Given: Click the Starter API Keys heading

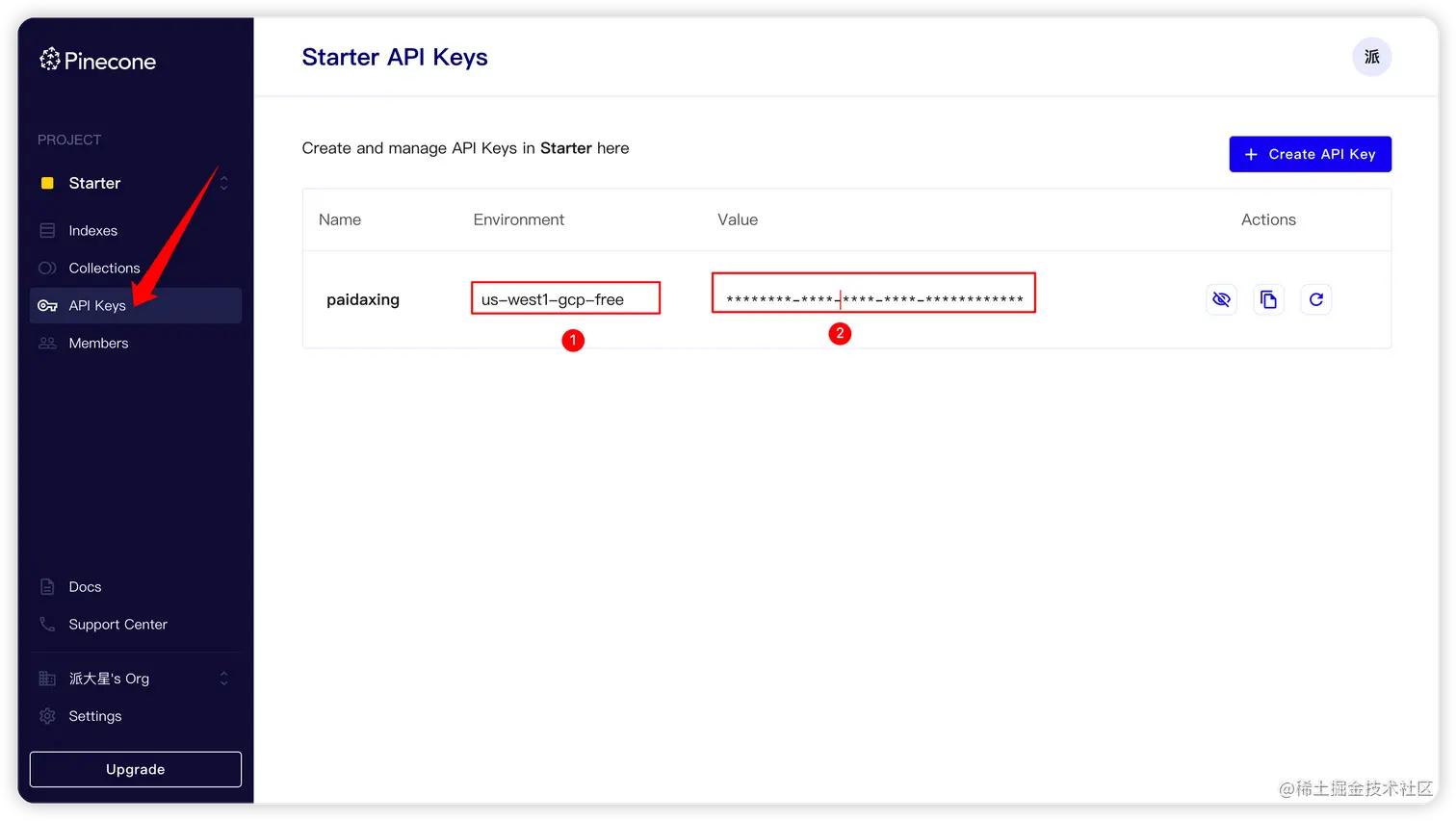Looking at the screenshot, I should tap(395, 58).
